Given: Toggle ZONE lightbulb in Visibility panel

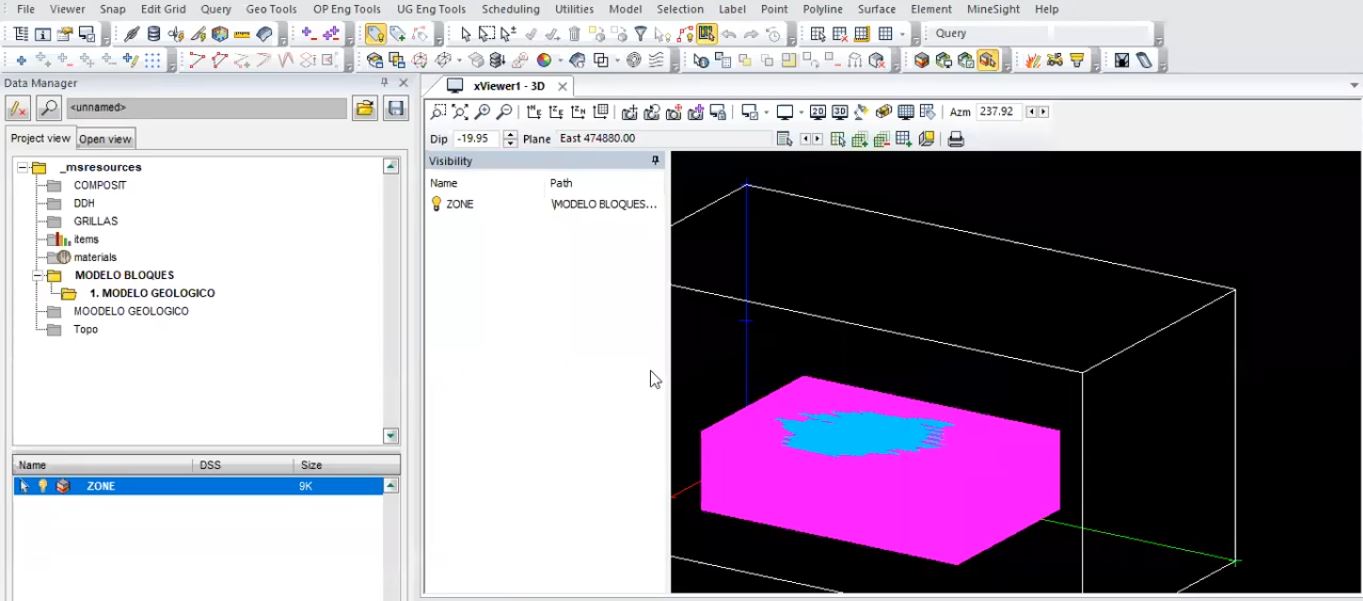Looking at the screenshot, I should (436, 204).
